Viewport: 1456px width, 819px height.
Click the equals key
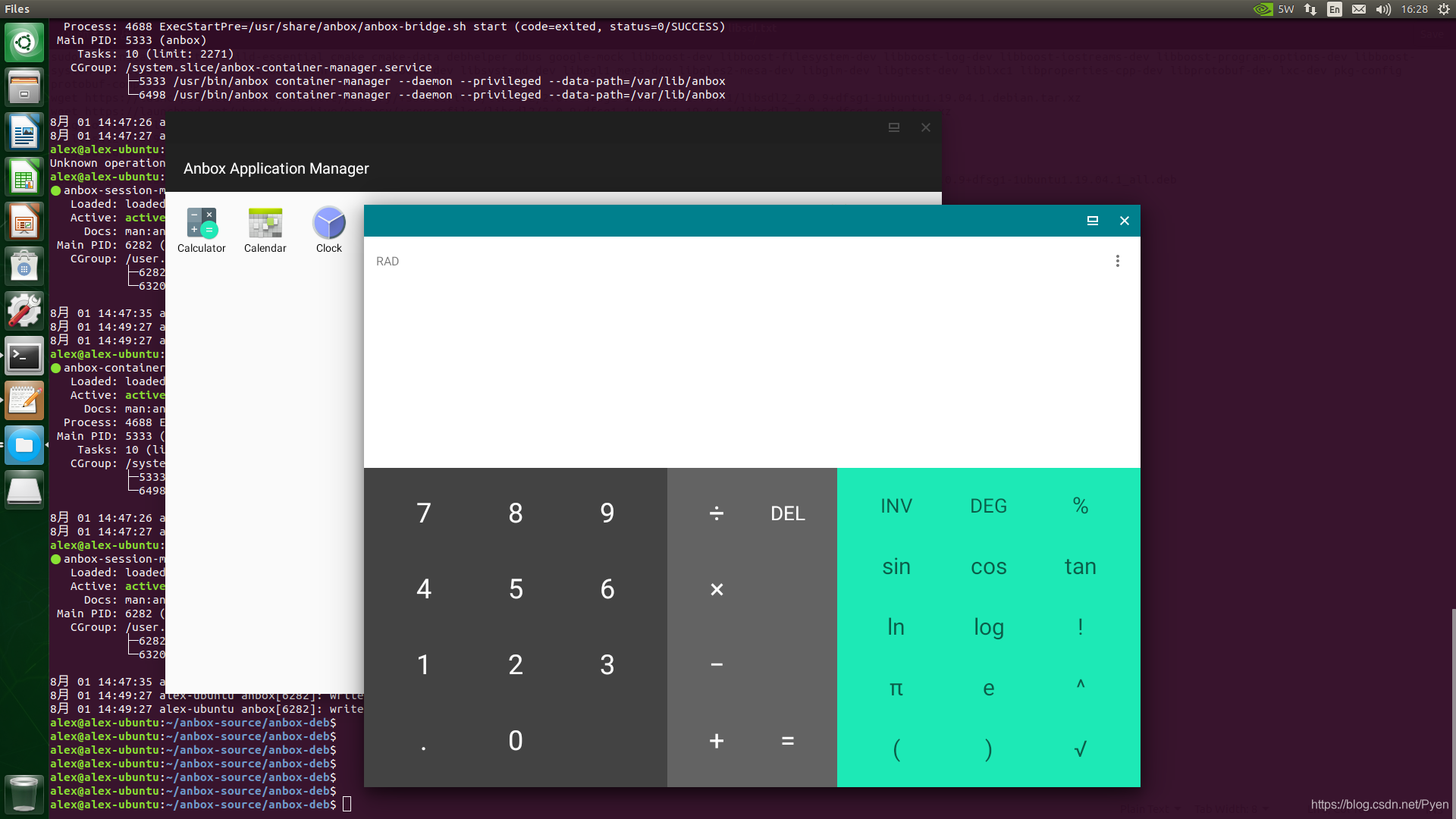tap(788, 741)
